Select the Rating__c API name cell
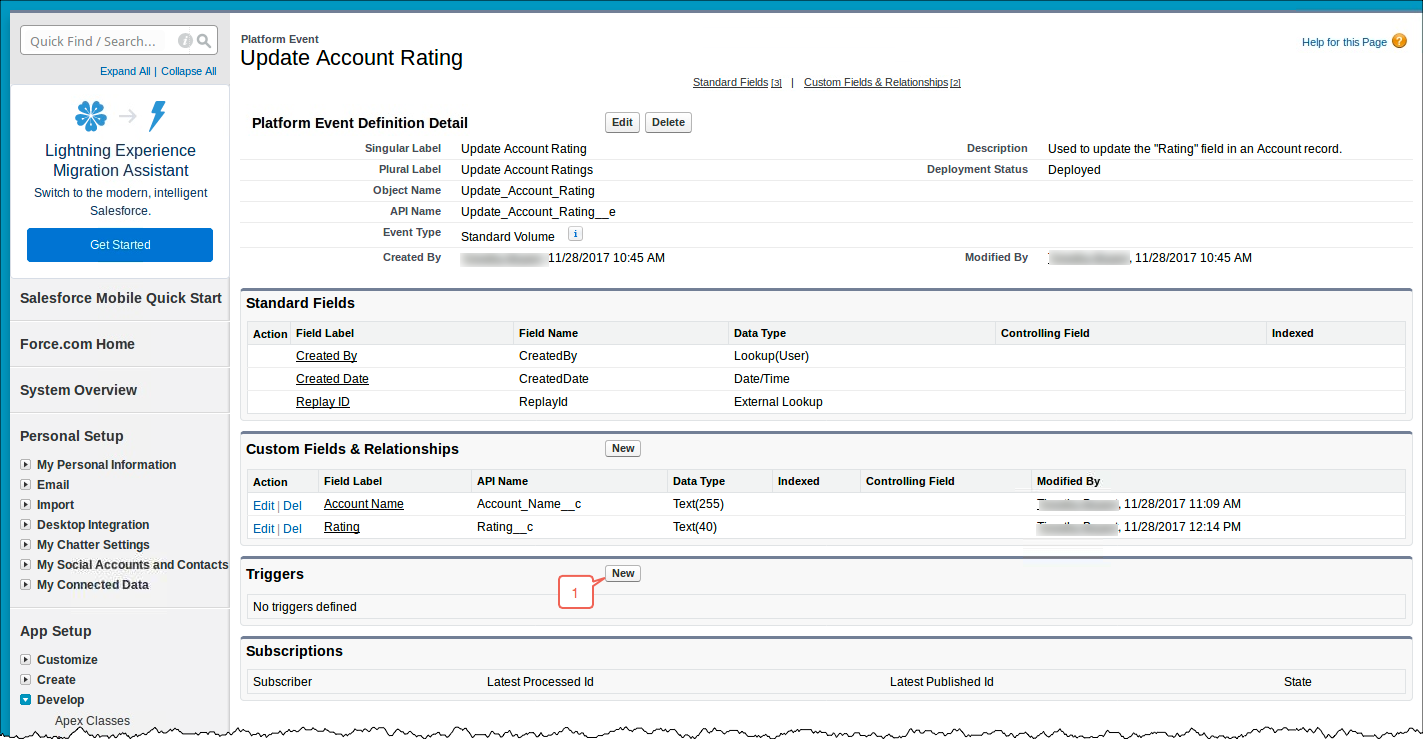The height and width of the screenshot is (739, 1423). pos(505,527)
